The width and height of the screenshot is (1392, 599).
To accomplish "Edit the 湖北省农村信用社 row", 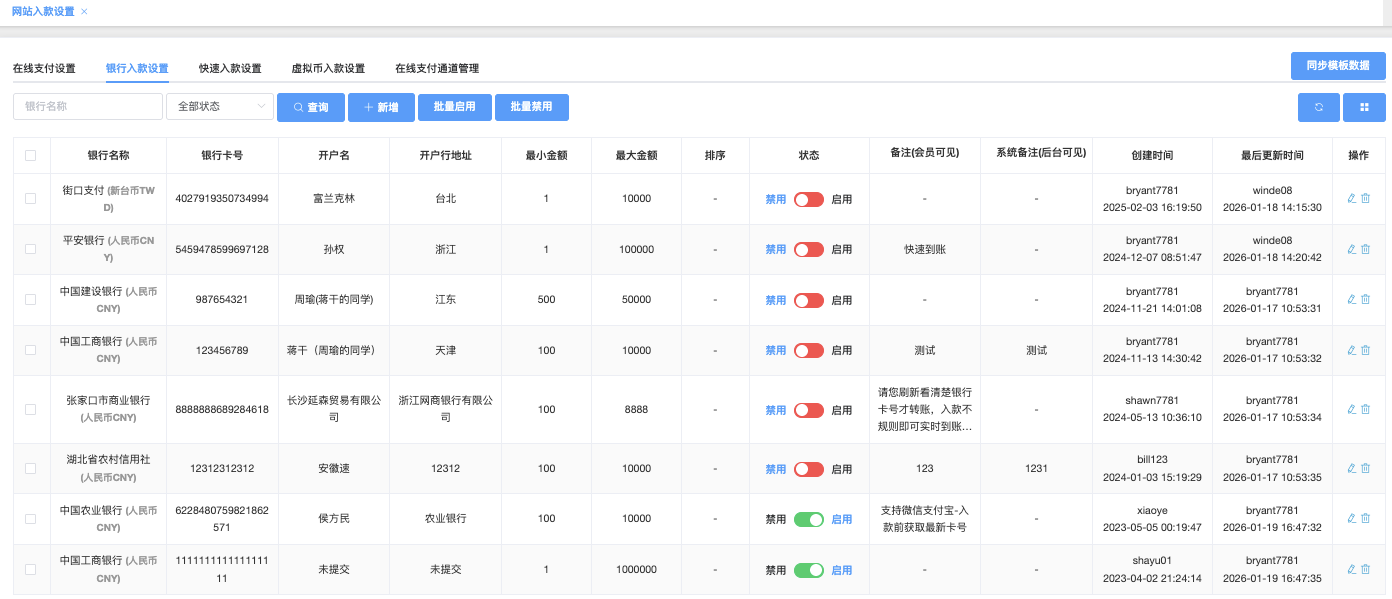I will [x=1352, y=468].
